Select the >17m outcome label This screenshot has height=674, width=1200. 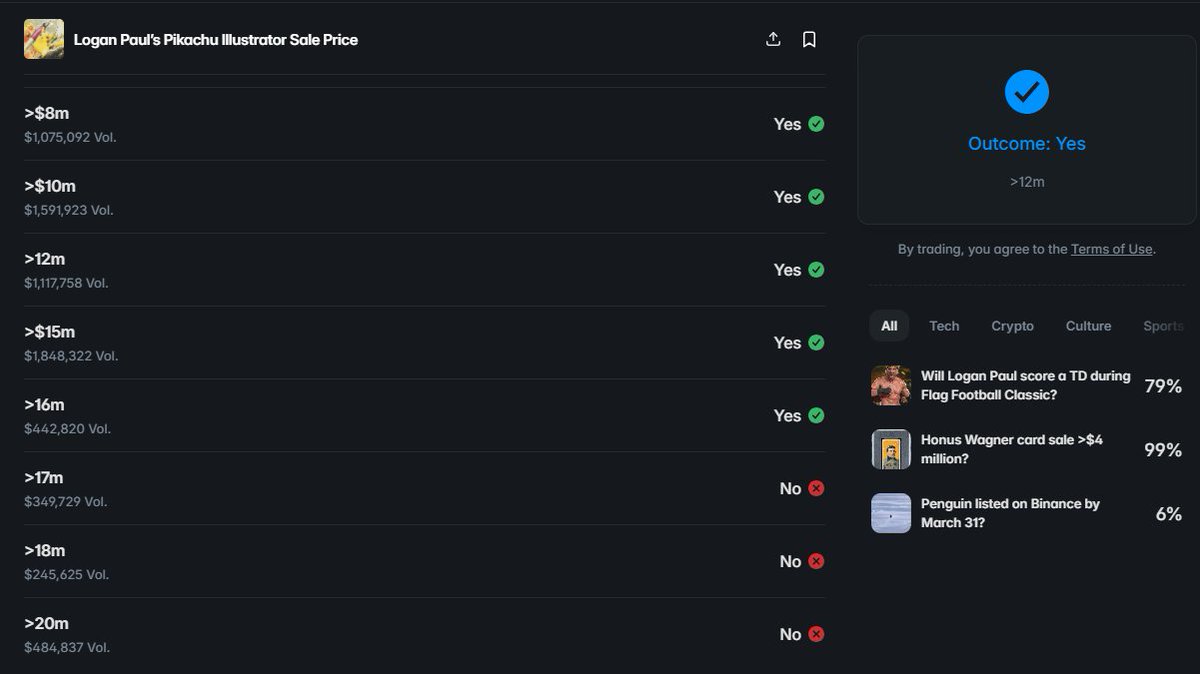point(44,478)
